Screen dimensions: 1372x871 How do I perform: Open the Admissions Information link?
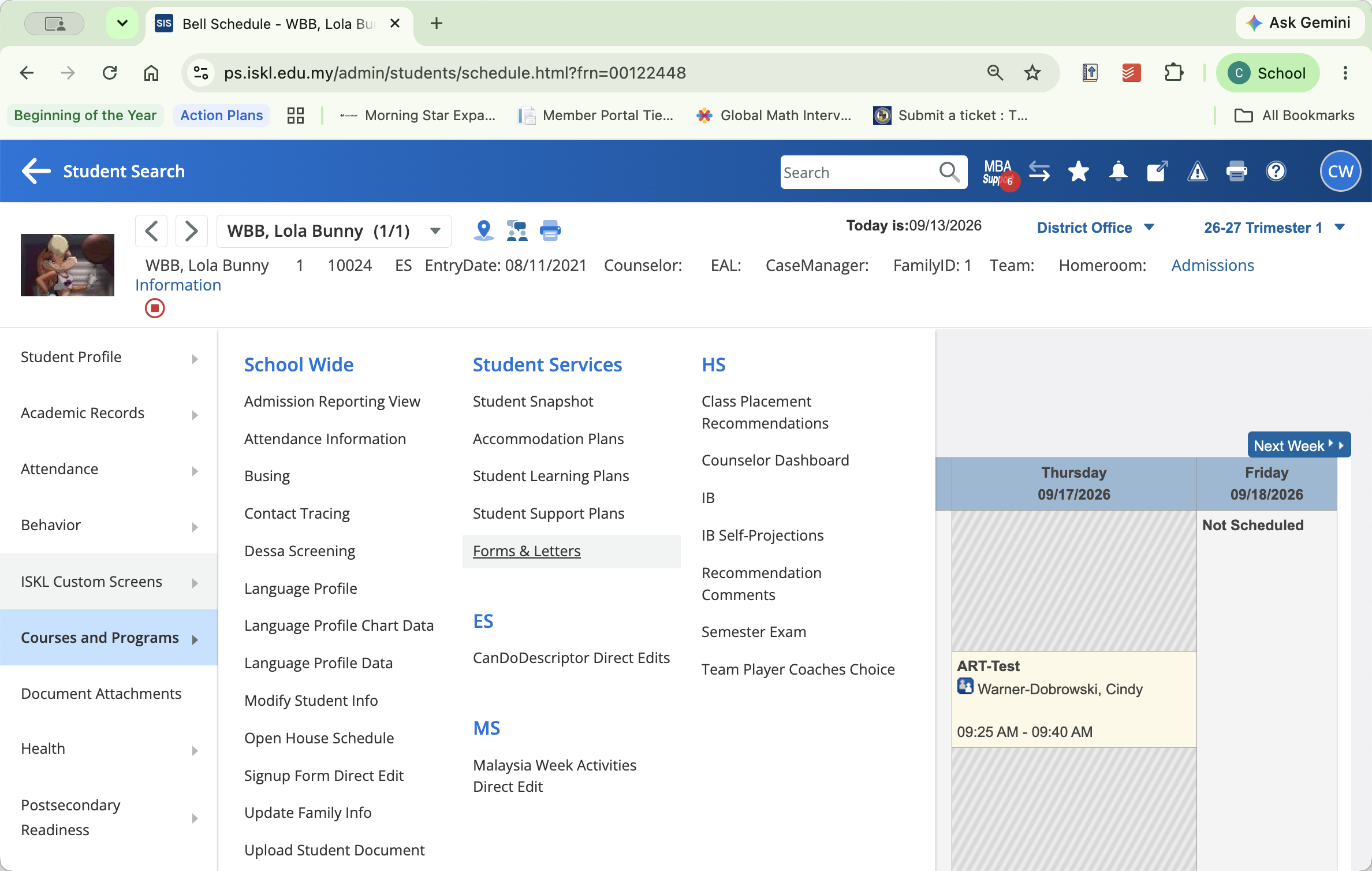[1213, 266]
